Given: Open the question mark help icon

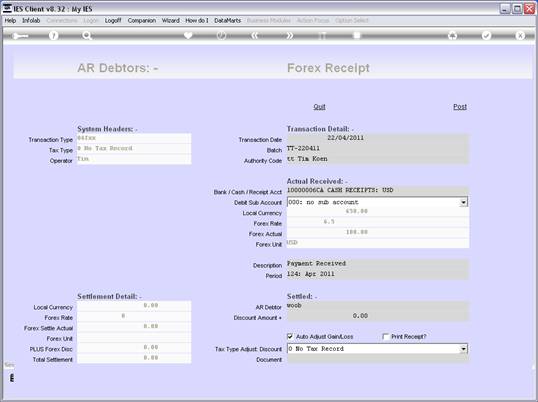Looking at the screenshot, I should [54, 36].
